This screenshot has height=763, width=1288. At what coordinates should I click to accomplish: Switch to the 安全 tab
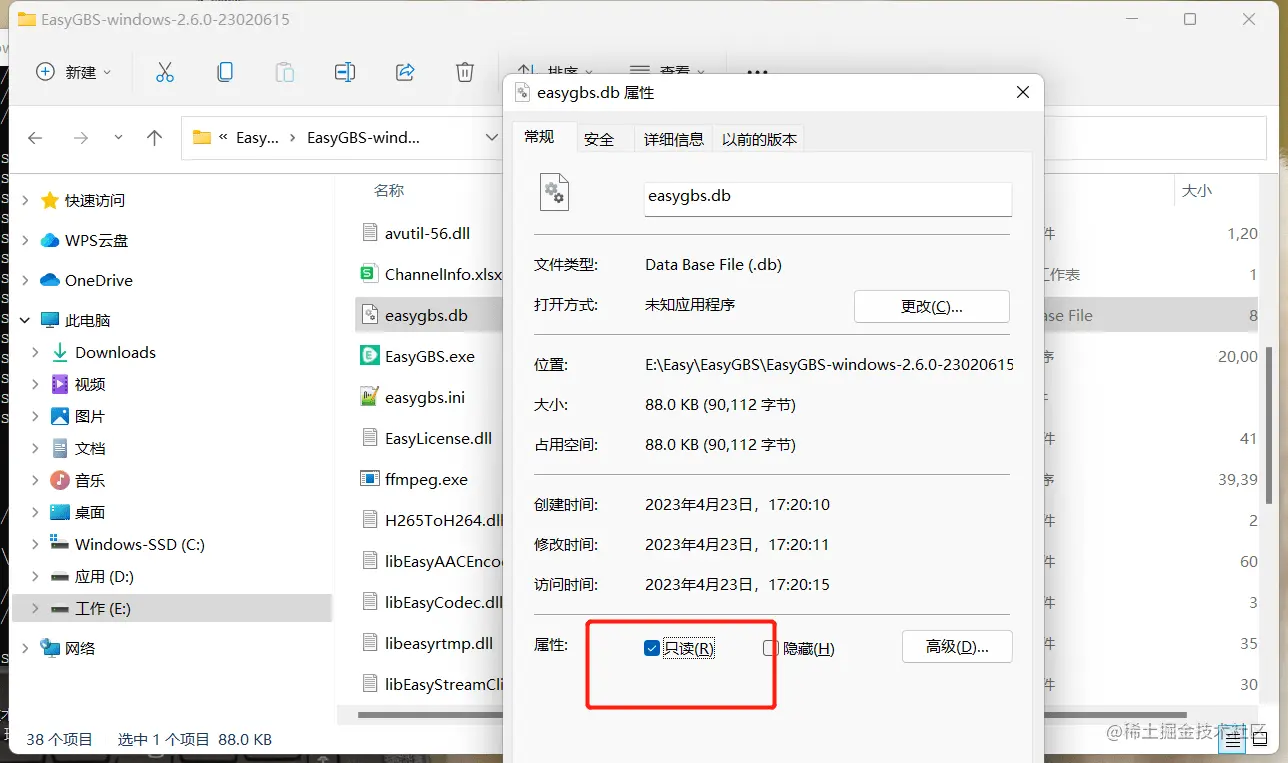tap(599, 139)
